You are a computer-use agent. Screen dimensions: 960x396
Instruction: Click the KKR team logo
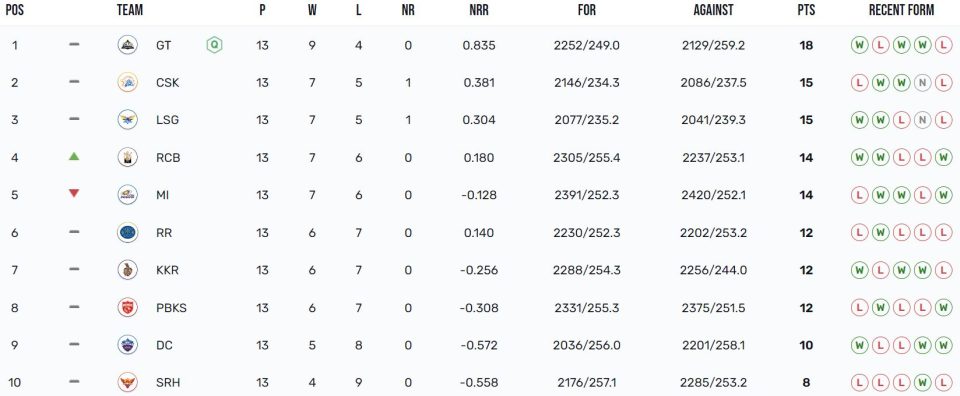[x=128, y=270]
